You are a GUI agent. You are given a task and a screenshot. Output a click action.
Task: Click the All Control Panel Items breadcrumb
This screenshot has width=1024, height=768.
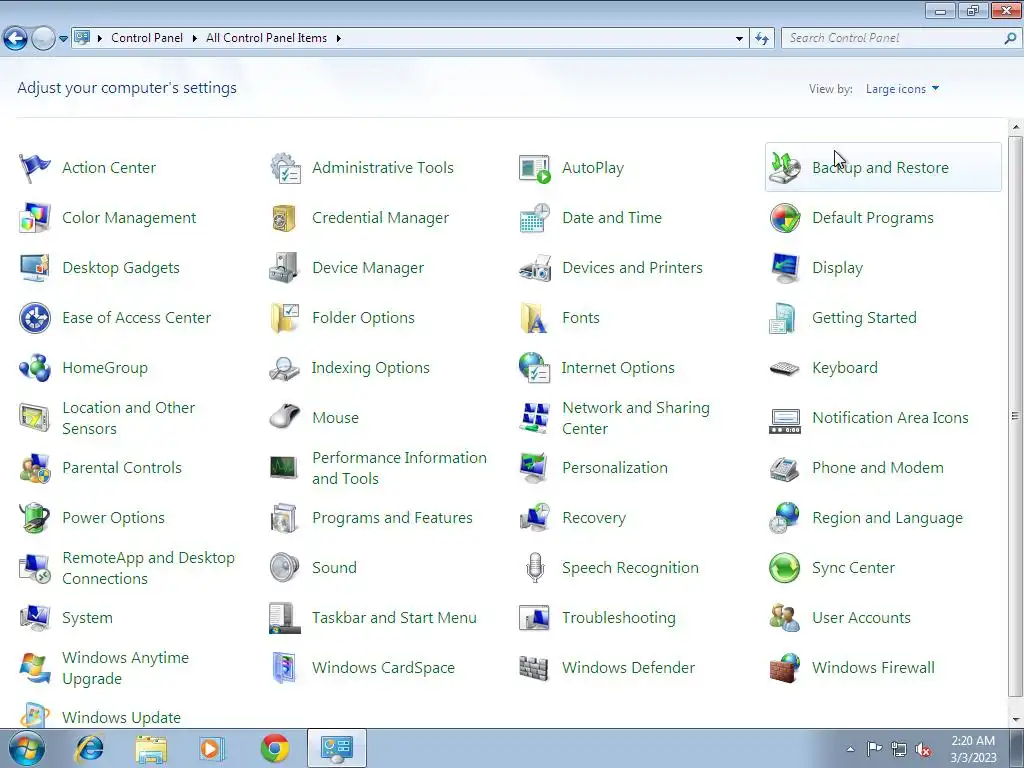[x=266, y=38]
